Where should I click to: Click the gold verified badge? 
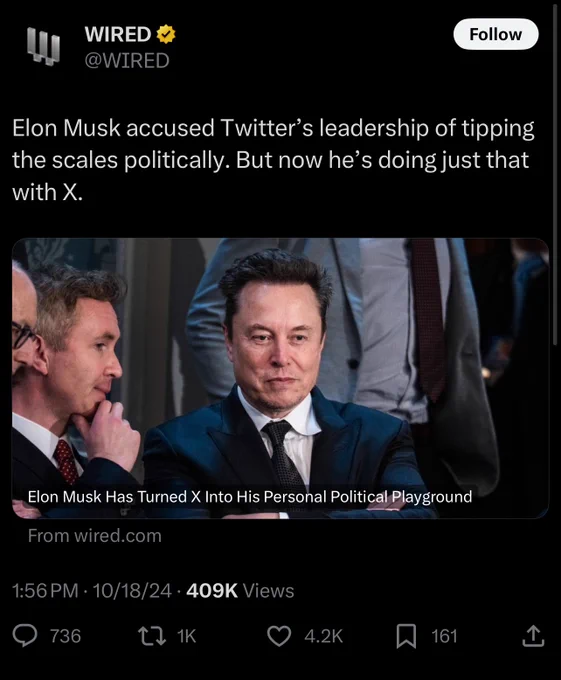pos(166,34)
